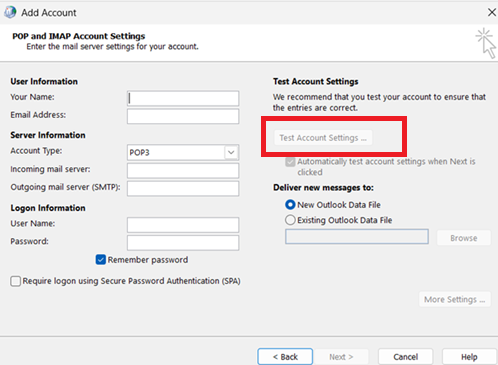Cancel the Add Account wizard
This screenshot has width=498, height=365.
coord(405,357)
